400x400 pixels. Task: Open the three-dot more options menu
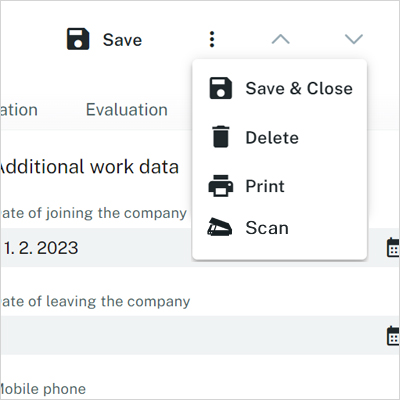(212, 39)
